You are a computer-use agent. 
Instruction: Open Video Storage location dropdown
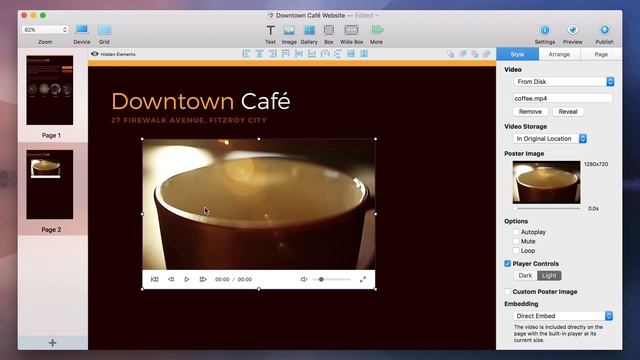[x=550, y=139]
